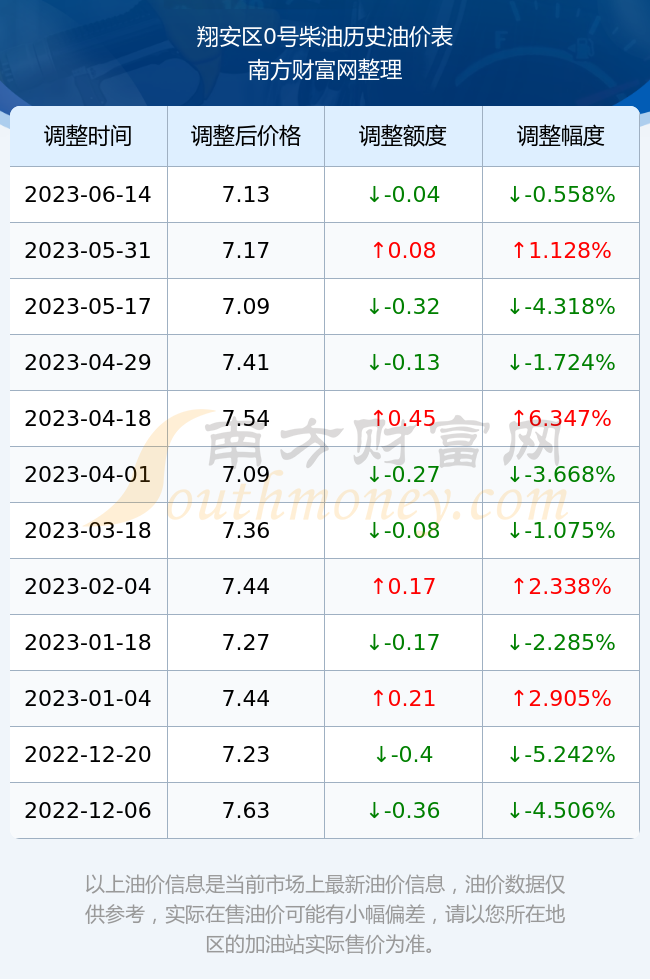Select the 调整幅度 column header
Image resolution: width=650 pixels, height=980 pixels.
pyautogui.click(x=561, y=136)
